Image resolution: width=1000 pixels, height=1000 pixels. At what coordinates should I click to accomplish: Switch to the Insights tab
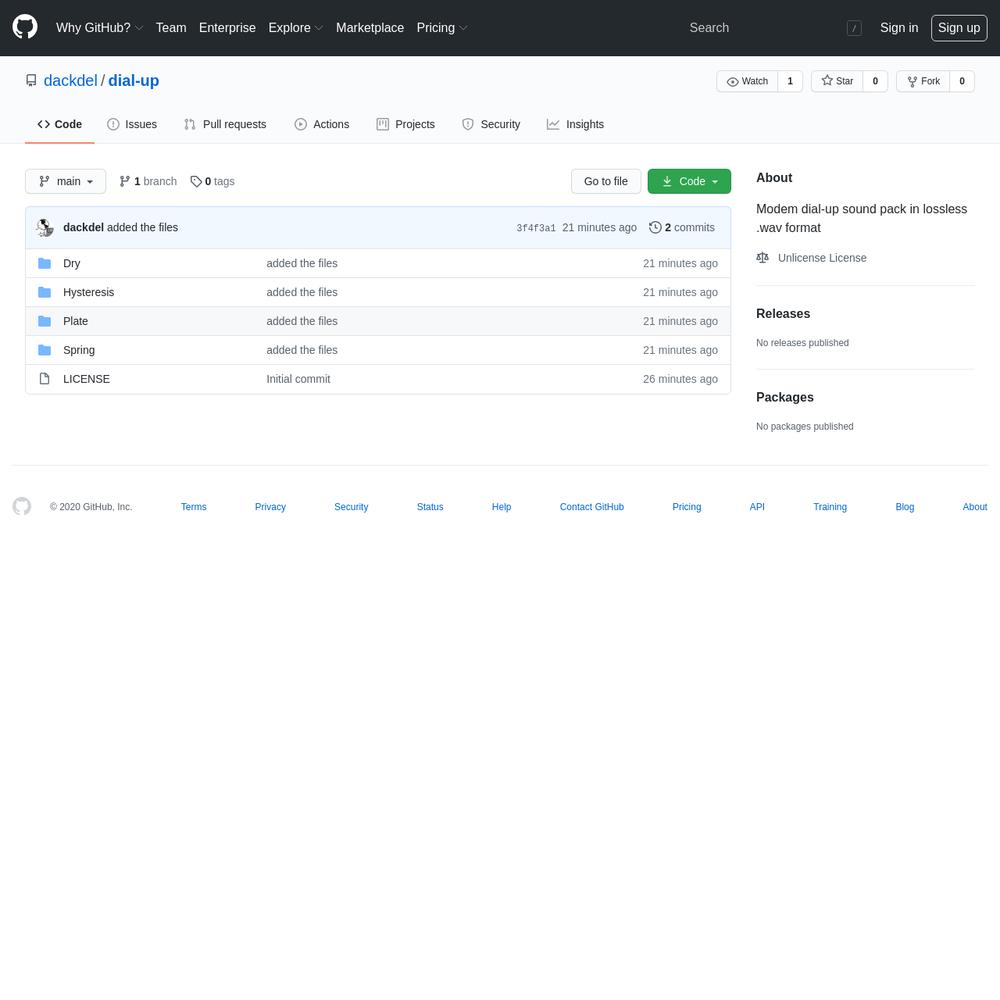(575, 124)
